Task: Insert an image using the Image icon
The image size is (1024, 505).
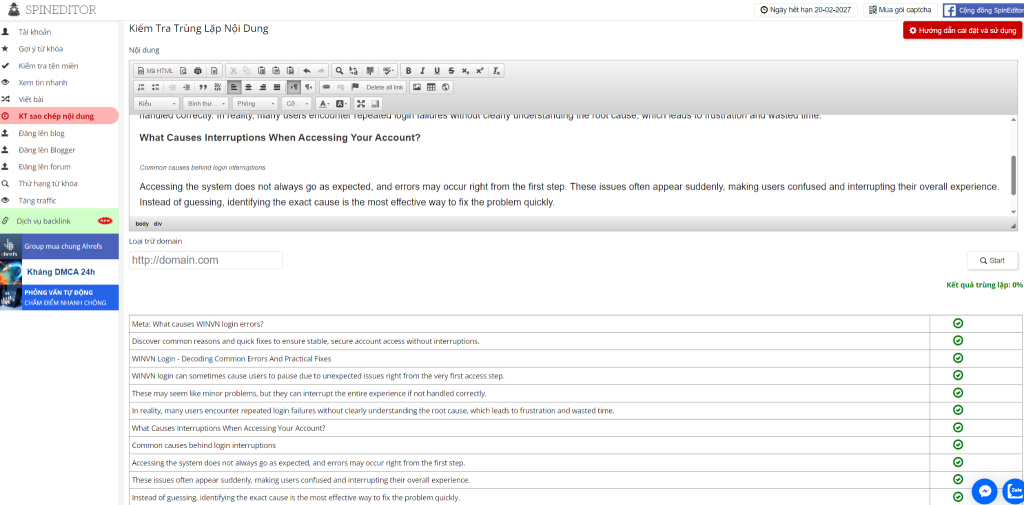Action: [417, 87]
